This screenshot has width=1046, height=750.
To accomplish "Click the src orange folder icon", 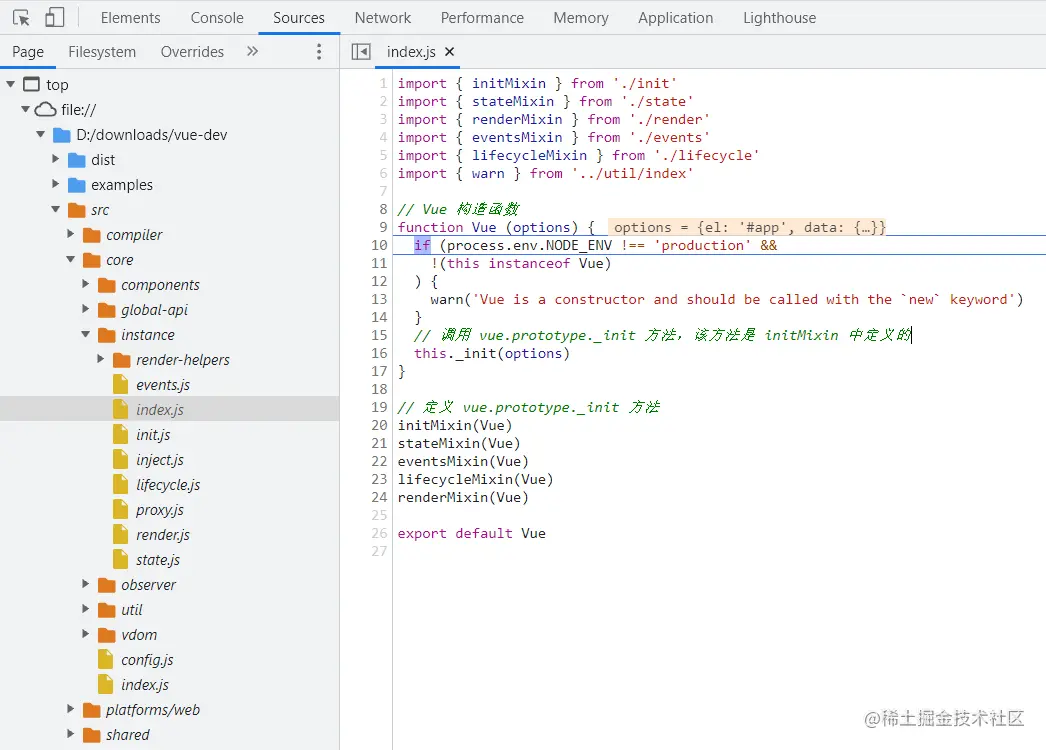I will [x=77, y=210].
